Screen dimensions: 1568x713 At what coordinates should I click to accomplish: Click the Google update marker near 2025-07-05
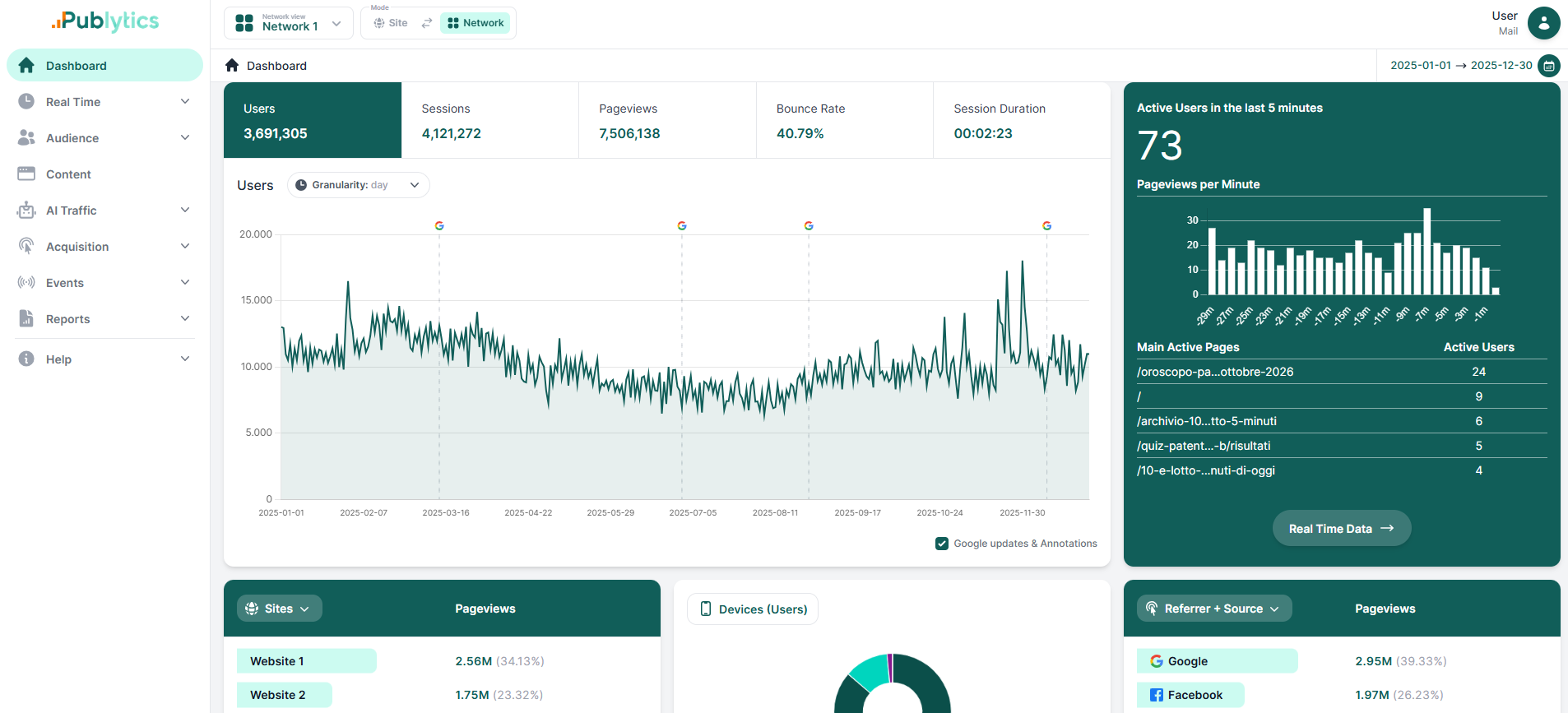[682, 225]
